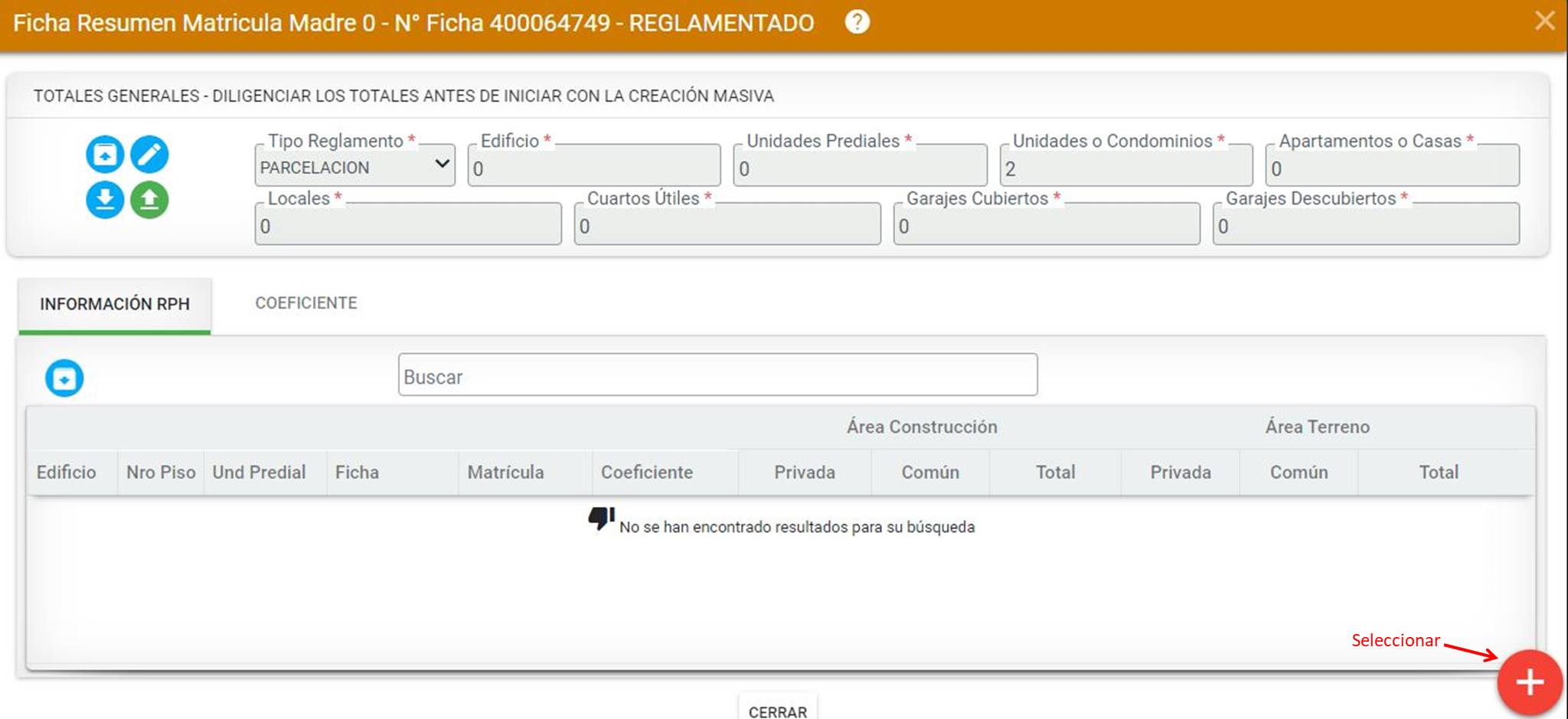Viewport: 1568px width, 719px height.
Task: Focus the Buscar search field
Action: click(x=718, y=375)
